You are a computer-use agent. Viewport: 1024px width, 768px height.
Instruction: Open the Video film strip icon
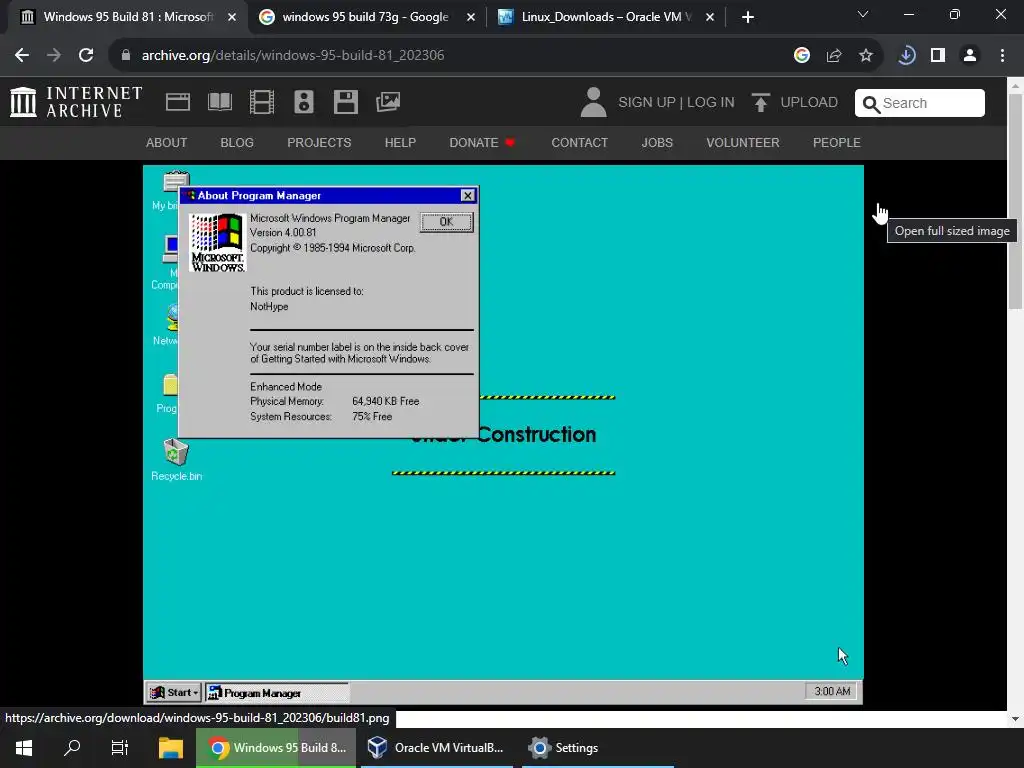(x=262, y=102)
